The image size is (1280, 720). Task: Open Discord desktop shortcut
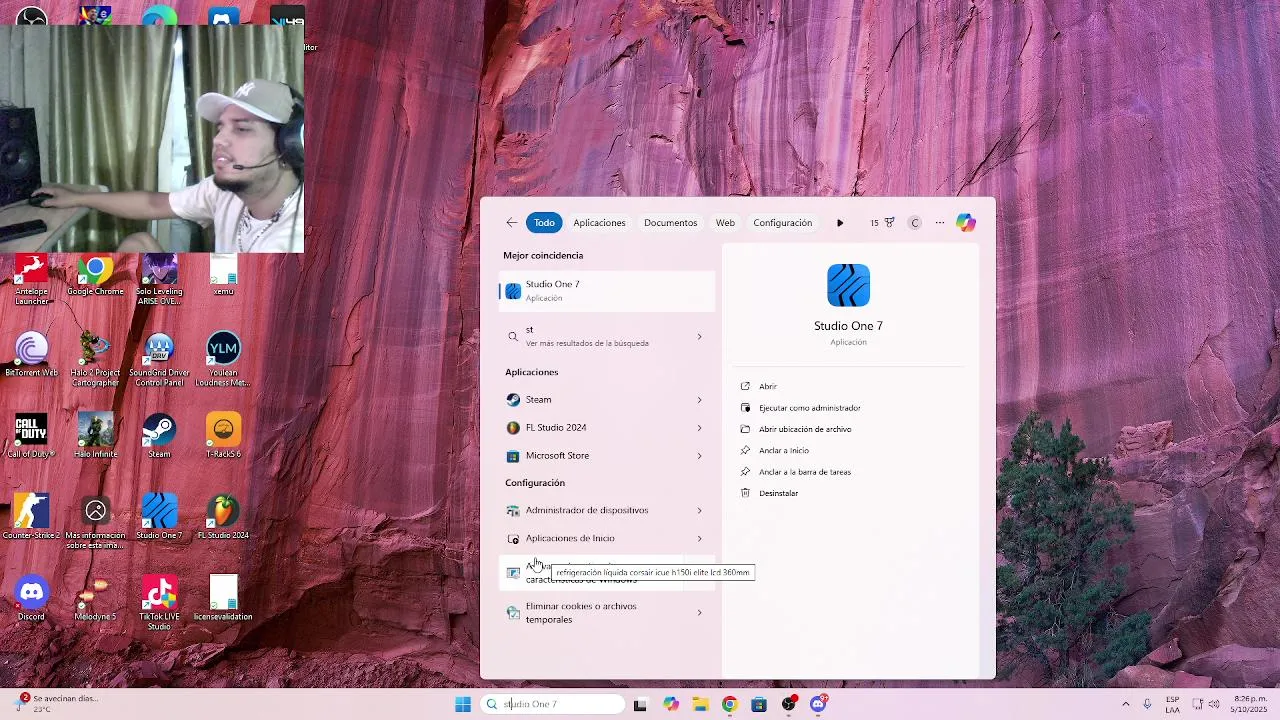pyautogui.click(x=31, y=599)
